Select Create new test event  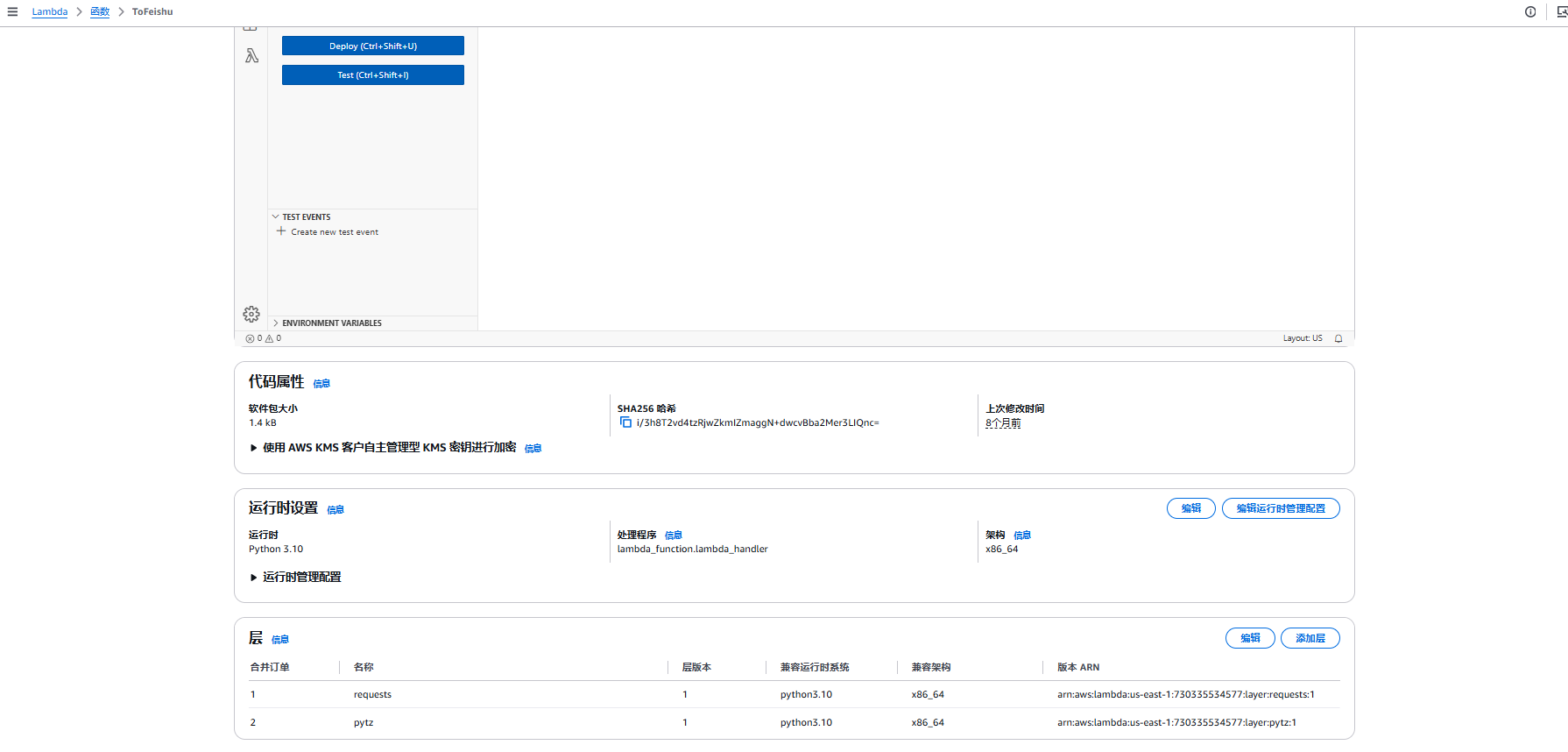[x=335, y=231]
